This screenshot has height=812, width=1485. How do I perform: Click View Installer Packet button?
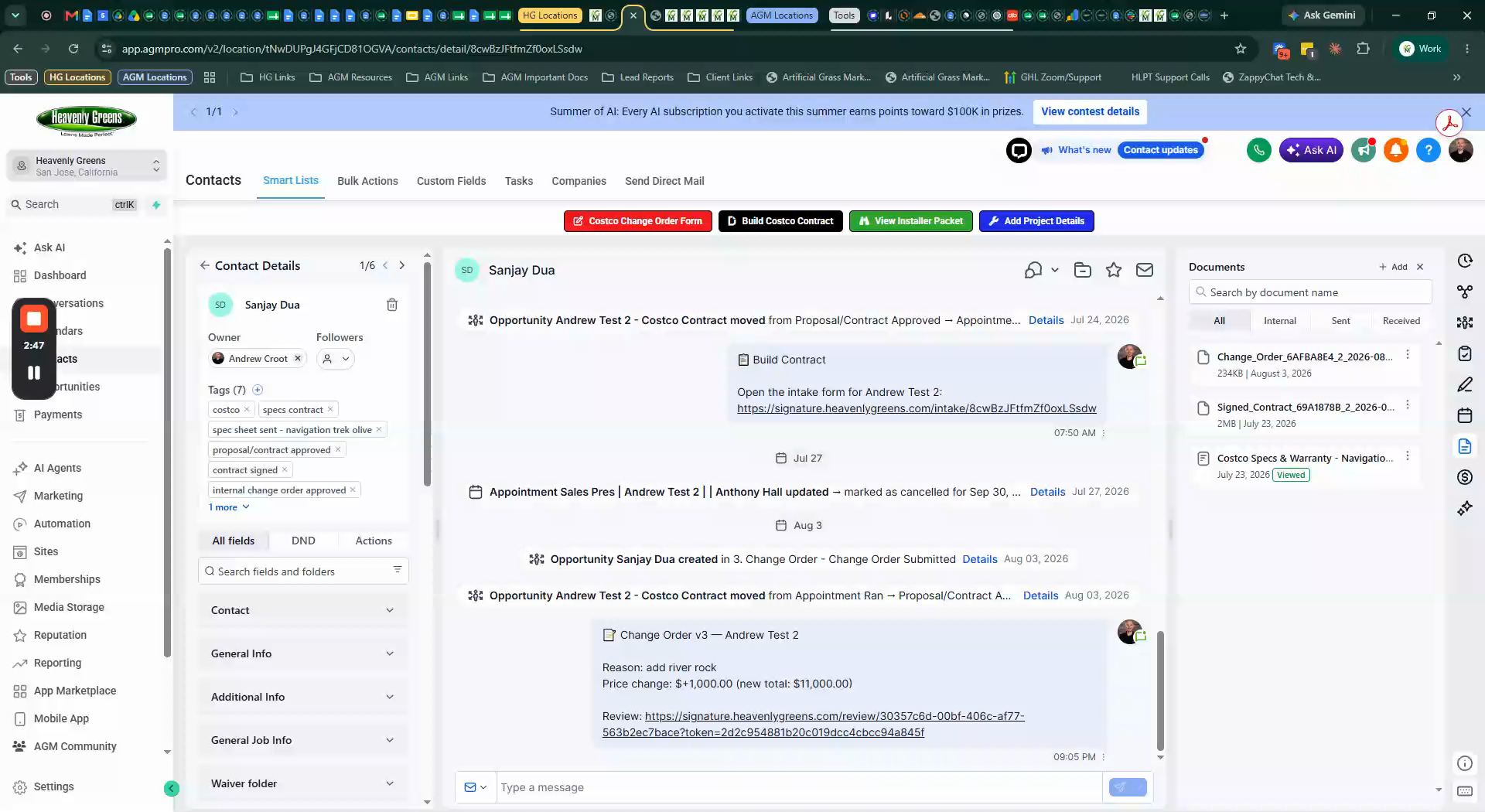[x=911, y=221]
